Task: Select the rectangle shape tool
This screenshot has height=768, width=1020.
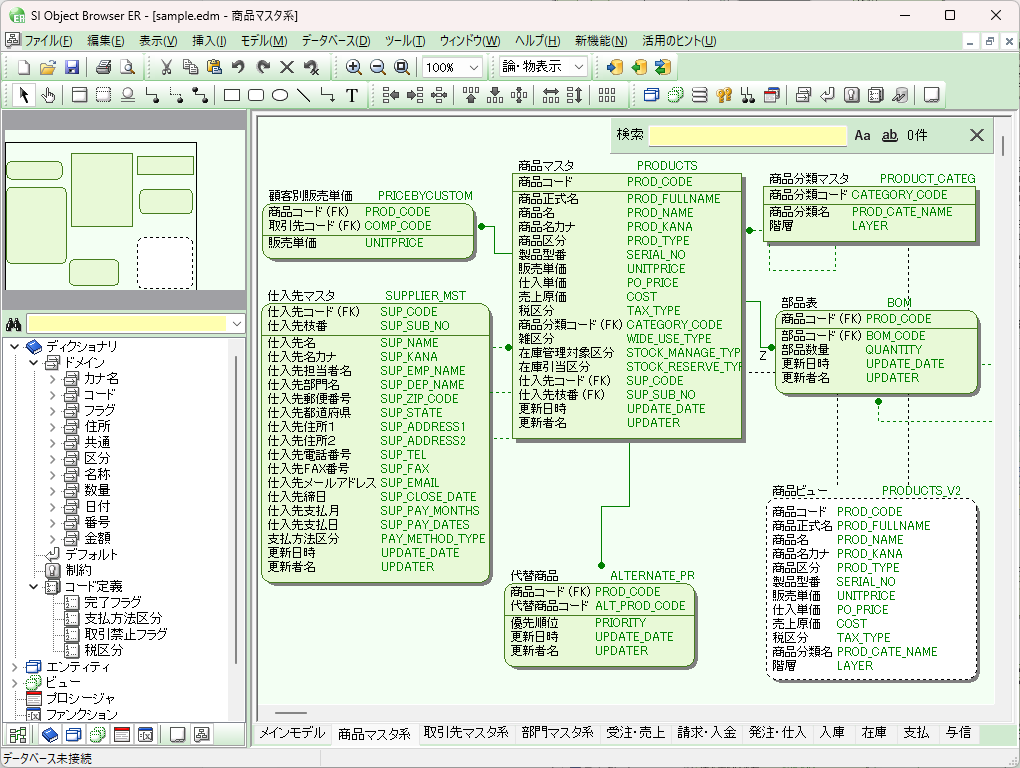Action: [232, 96]
